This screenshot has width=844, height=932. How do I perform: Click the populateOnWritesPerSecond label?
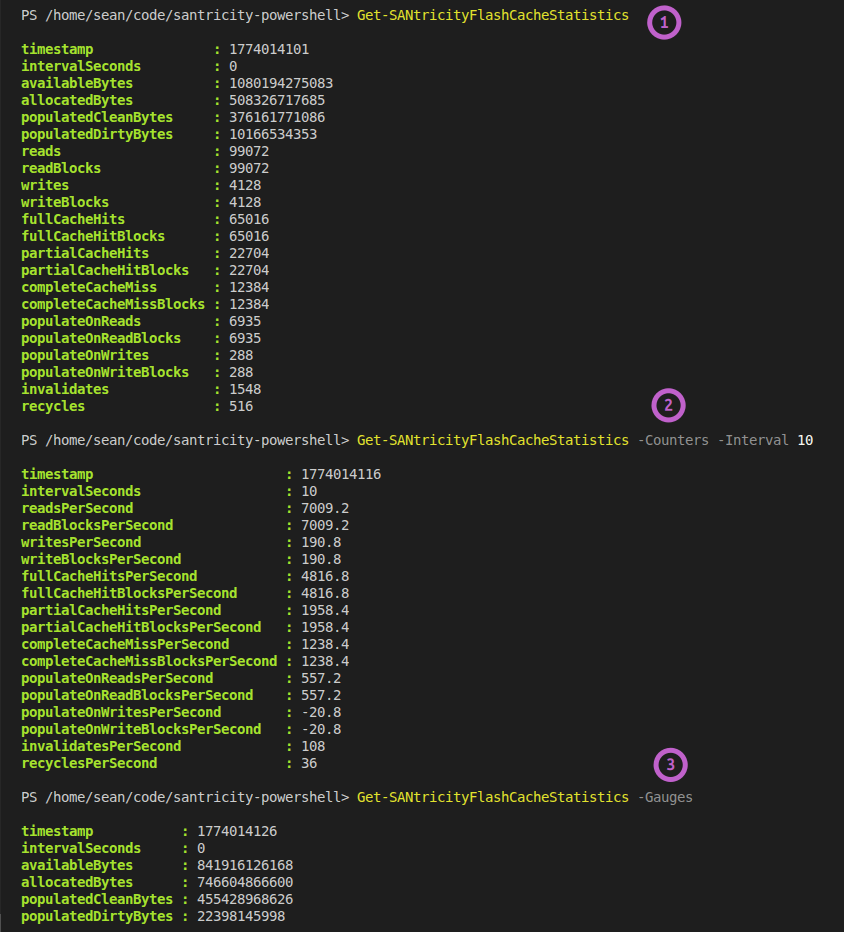click(121, 712)
